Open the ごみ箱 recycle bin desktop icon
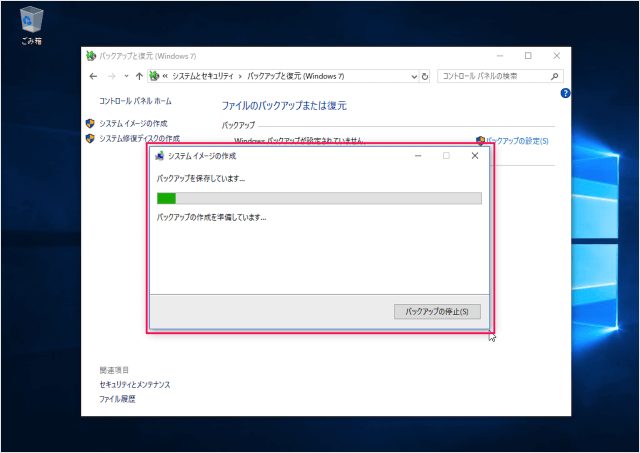Viewport: 640px width, 453px height. [31, 22]
